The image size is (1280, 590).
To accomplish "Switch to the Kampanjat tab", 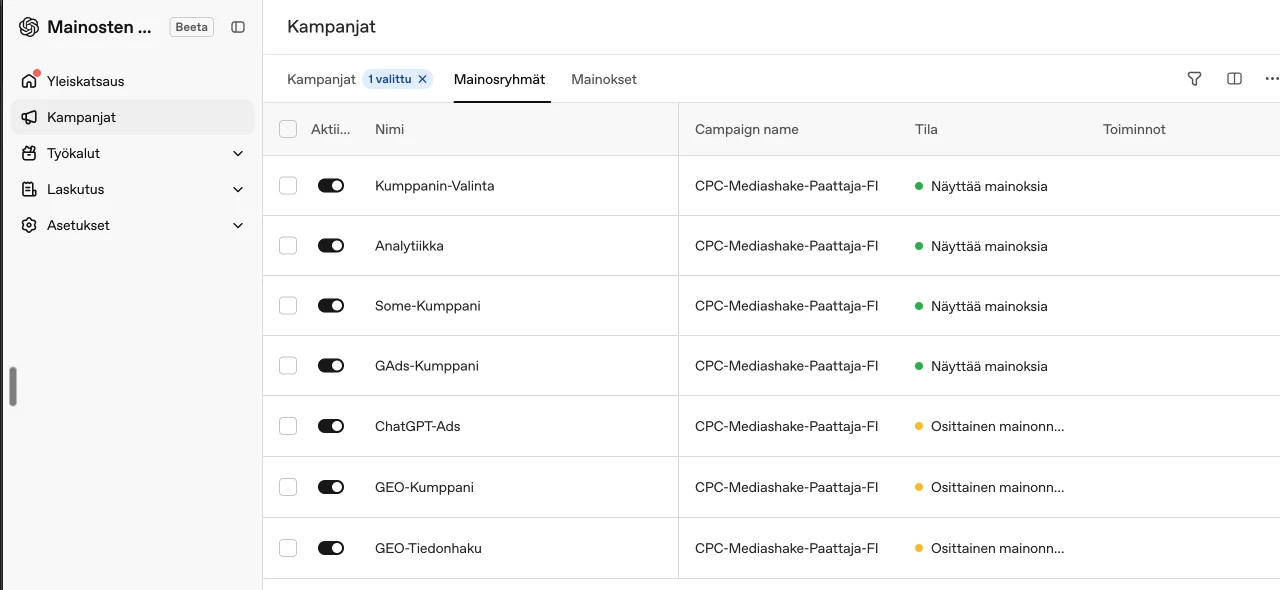I will click(x=321, y=79).
